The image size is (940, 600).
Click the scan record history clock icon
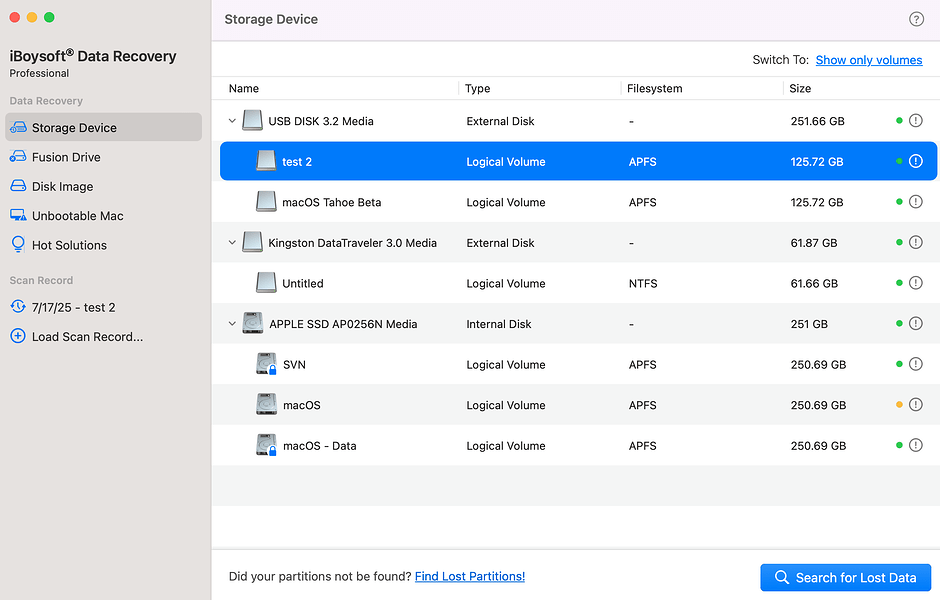(18, 307)
